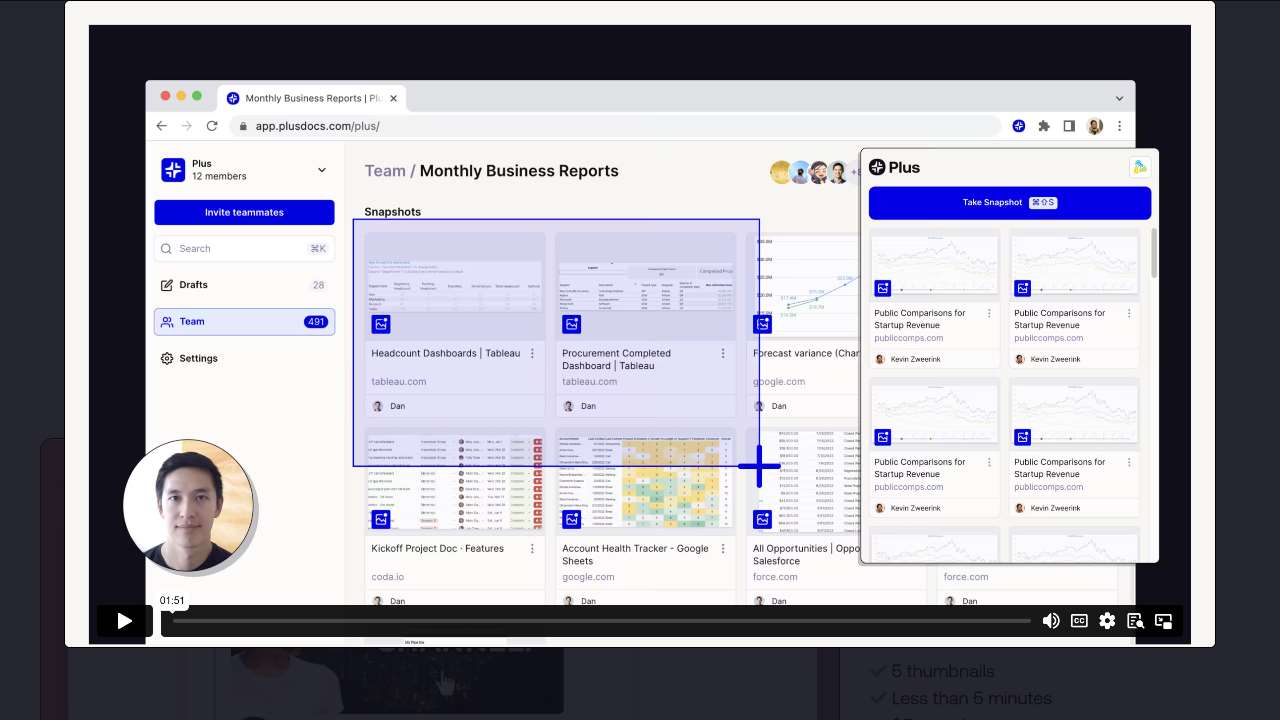This screenshot has width=1280, height=720.
Task: Click the Take Snapshot button
Action: pyautogui.click(x=1009, y=203)
